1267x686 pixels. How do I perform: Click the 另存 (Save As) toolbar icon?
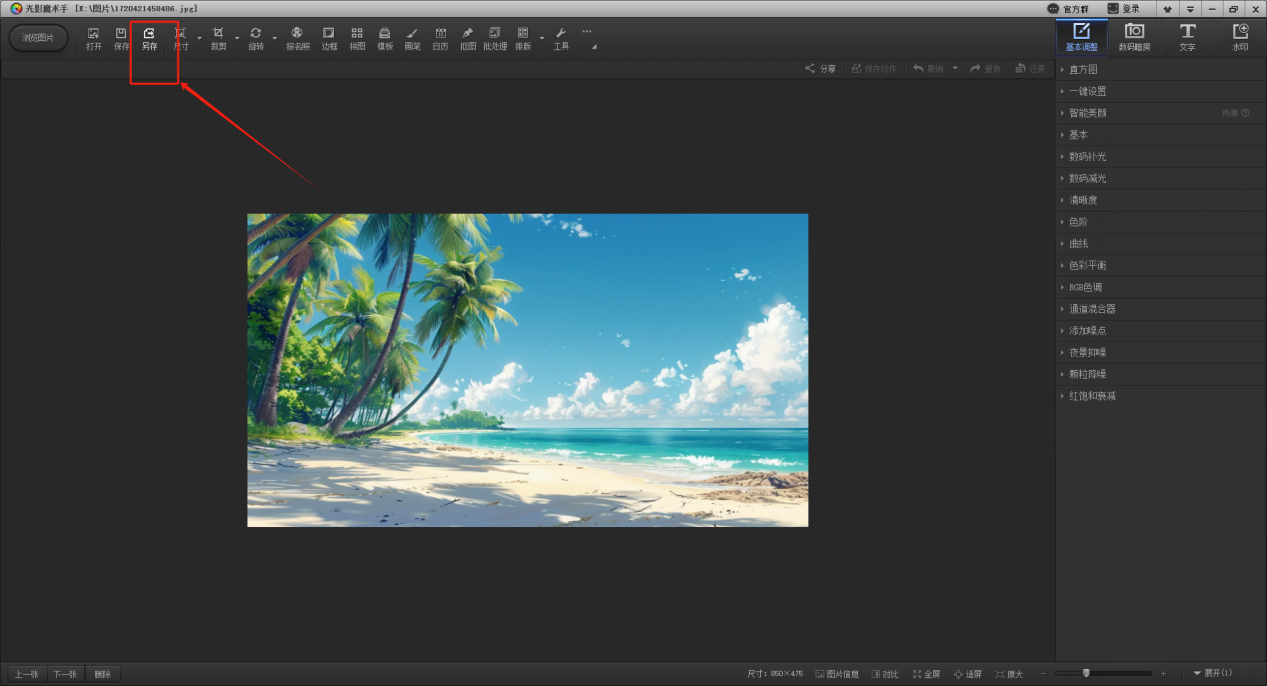[x=149, y=38]
